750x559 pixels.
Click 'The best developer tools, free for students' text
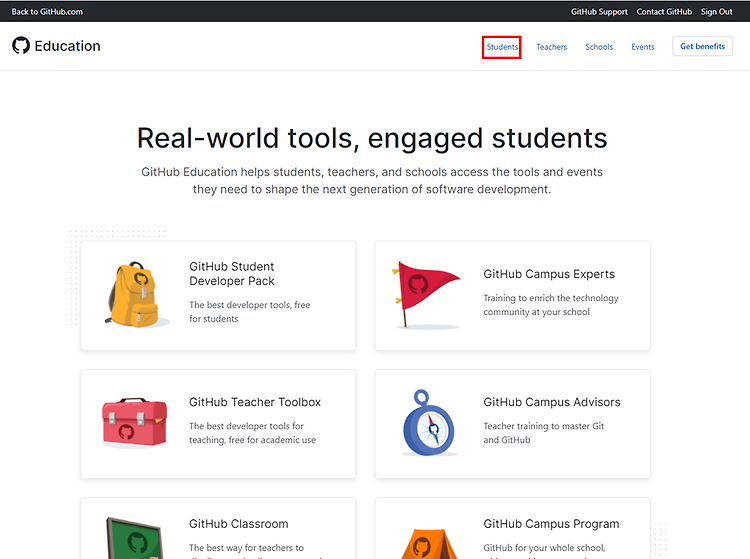[250, 312]
